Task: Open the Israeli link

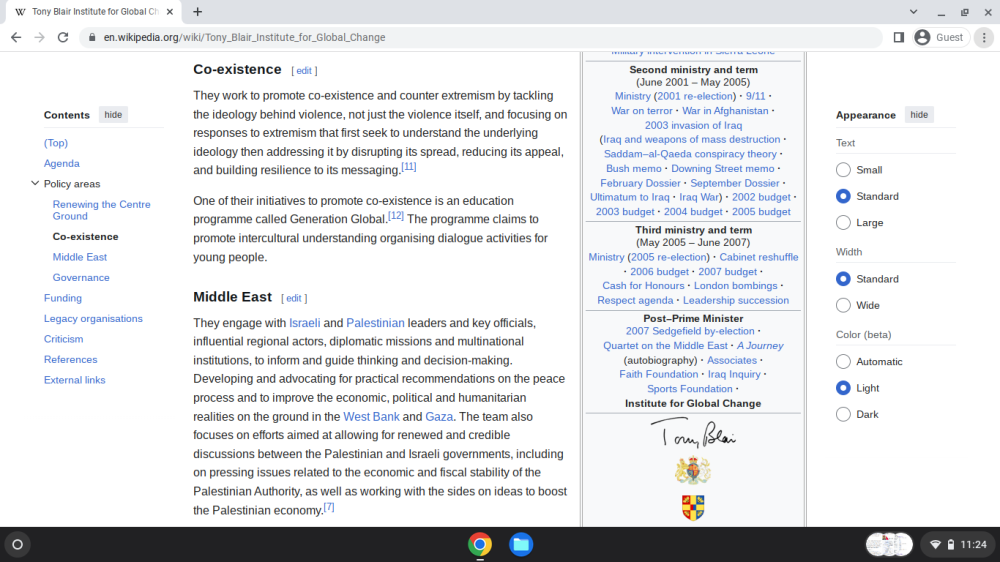Action: tap(305, 323)
